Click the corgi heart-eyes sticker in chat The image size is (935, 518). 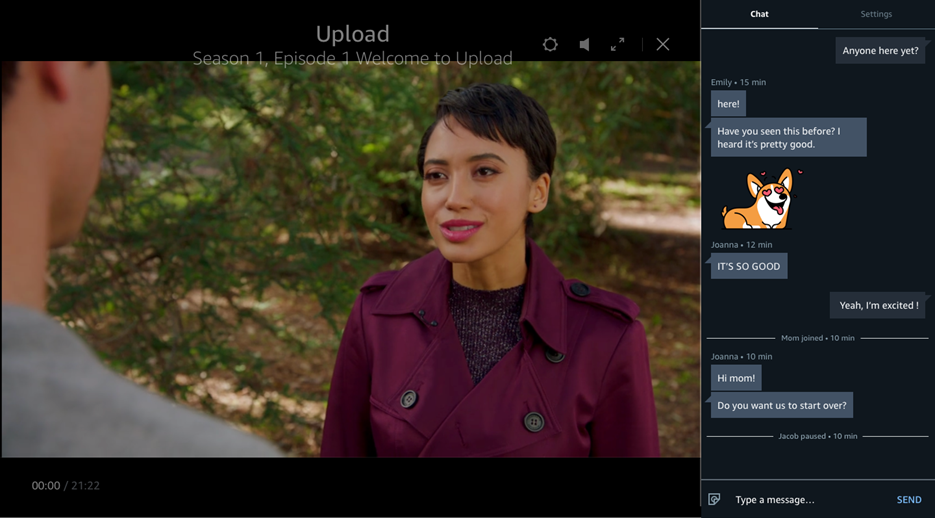(x=758, y=199)
